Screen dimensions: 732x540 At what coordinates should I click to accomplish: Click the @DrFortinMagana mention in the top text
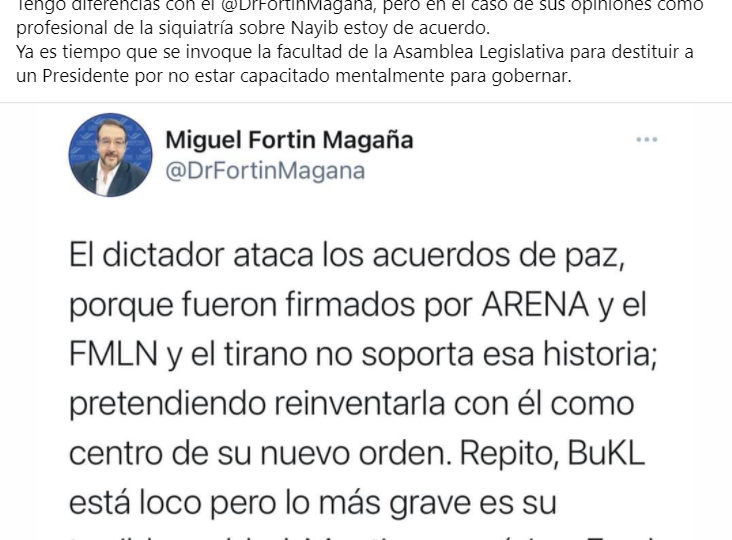(298, 6)
